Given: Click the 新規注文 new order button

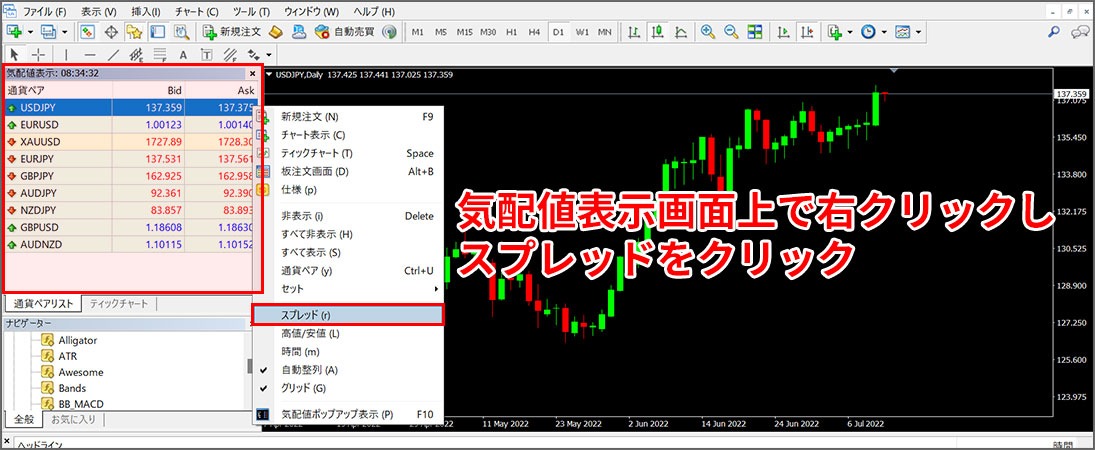Looking at the screenshot, I should pyautogui.click(x=232, y=31).
